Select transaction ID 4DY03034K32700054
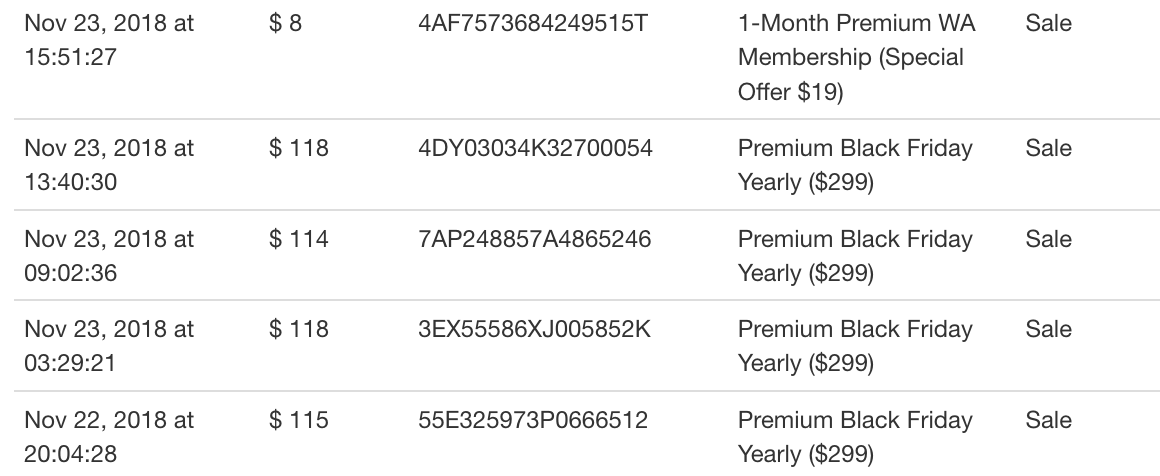This screenshot has width=1160, height=476. pos(535,148)
